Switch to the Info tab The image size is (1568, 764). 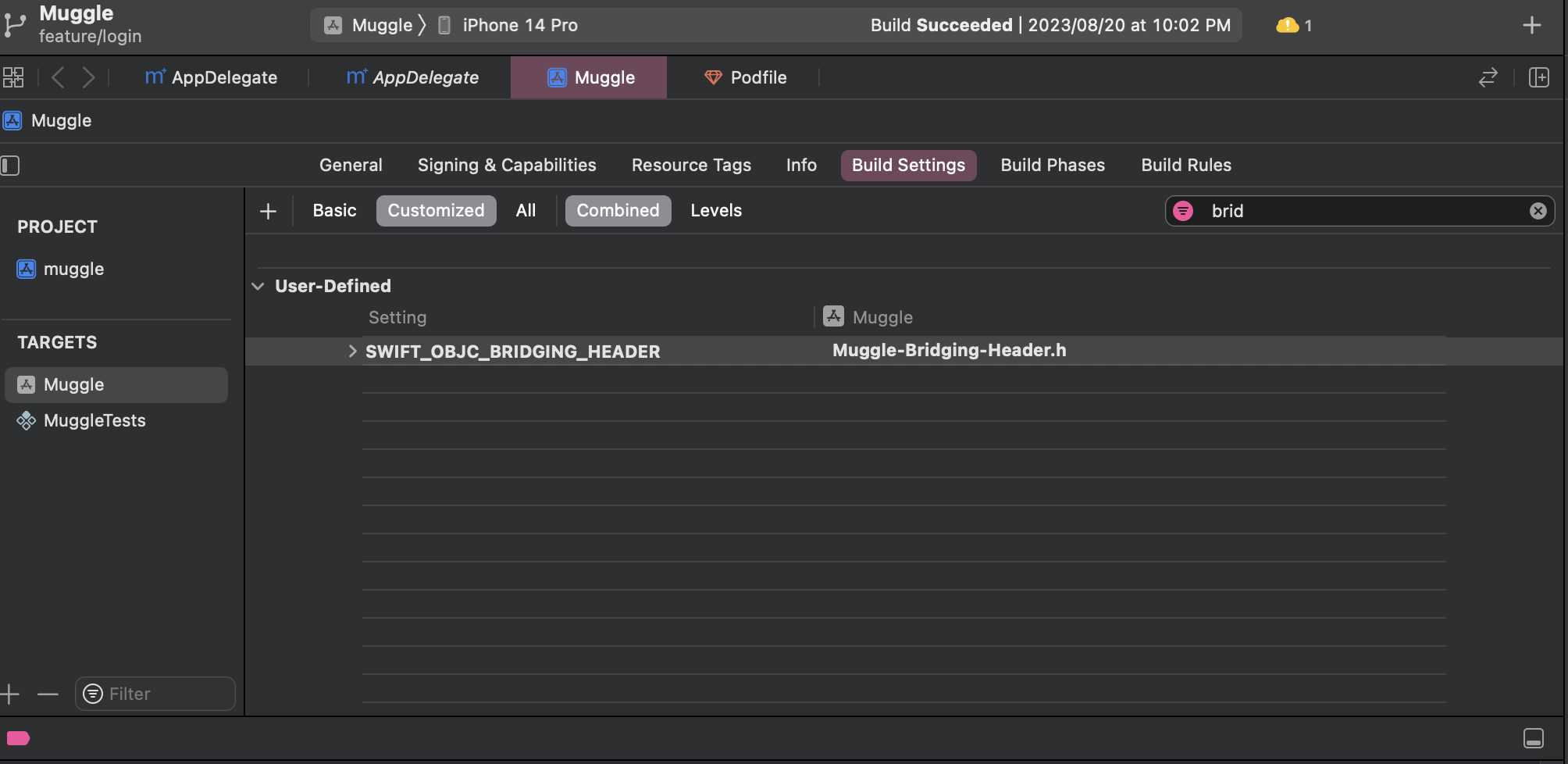[x=801, y=166]
